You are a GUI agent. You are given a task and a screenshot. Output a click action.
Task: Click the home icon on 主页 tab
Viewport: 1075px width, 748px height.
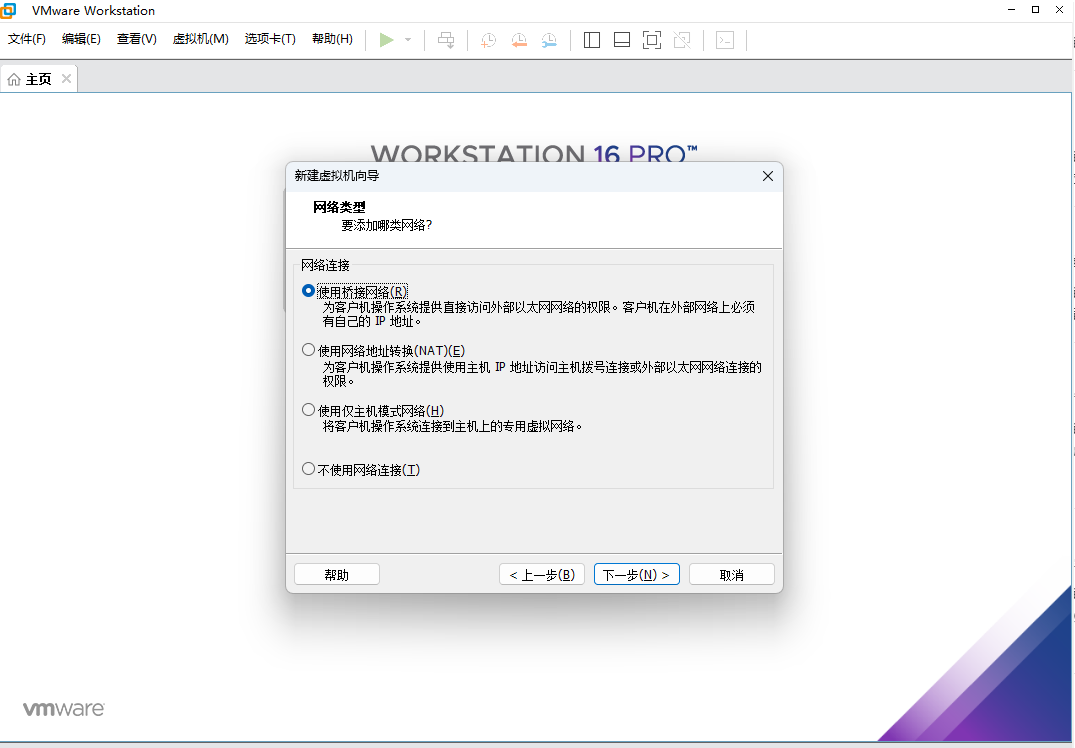click(x=14, y=80)
